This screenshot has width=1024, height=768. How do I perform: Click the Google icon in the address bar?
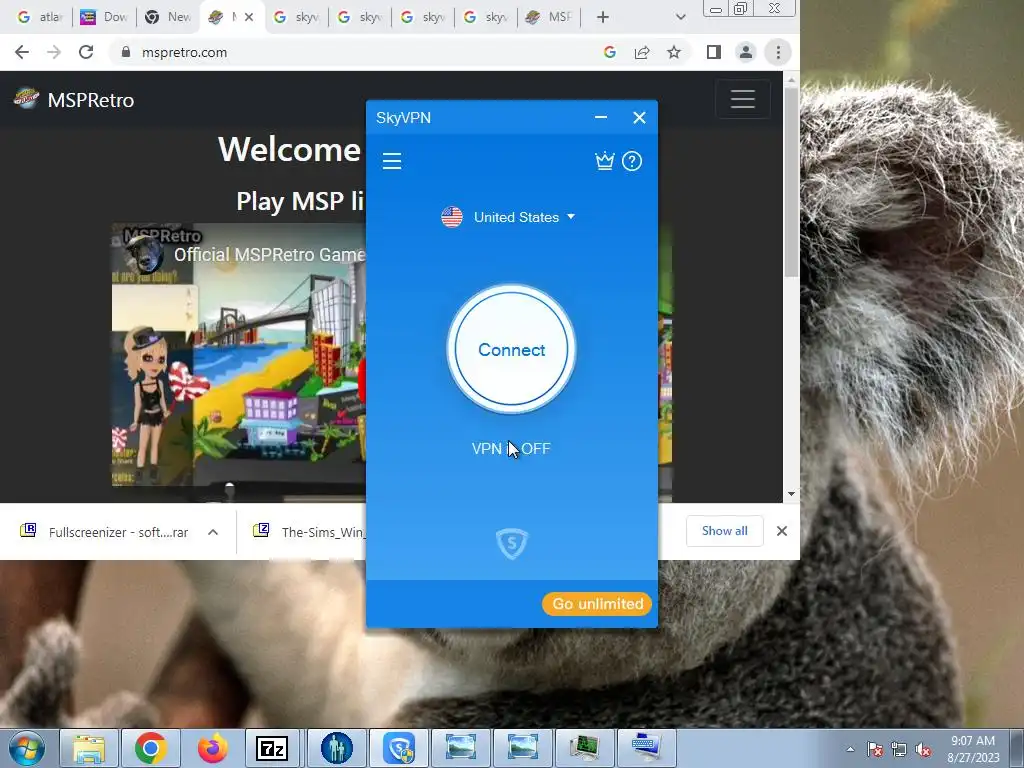click(x=610, y=52)
